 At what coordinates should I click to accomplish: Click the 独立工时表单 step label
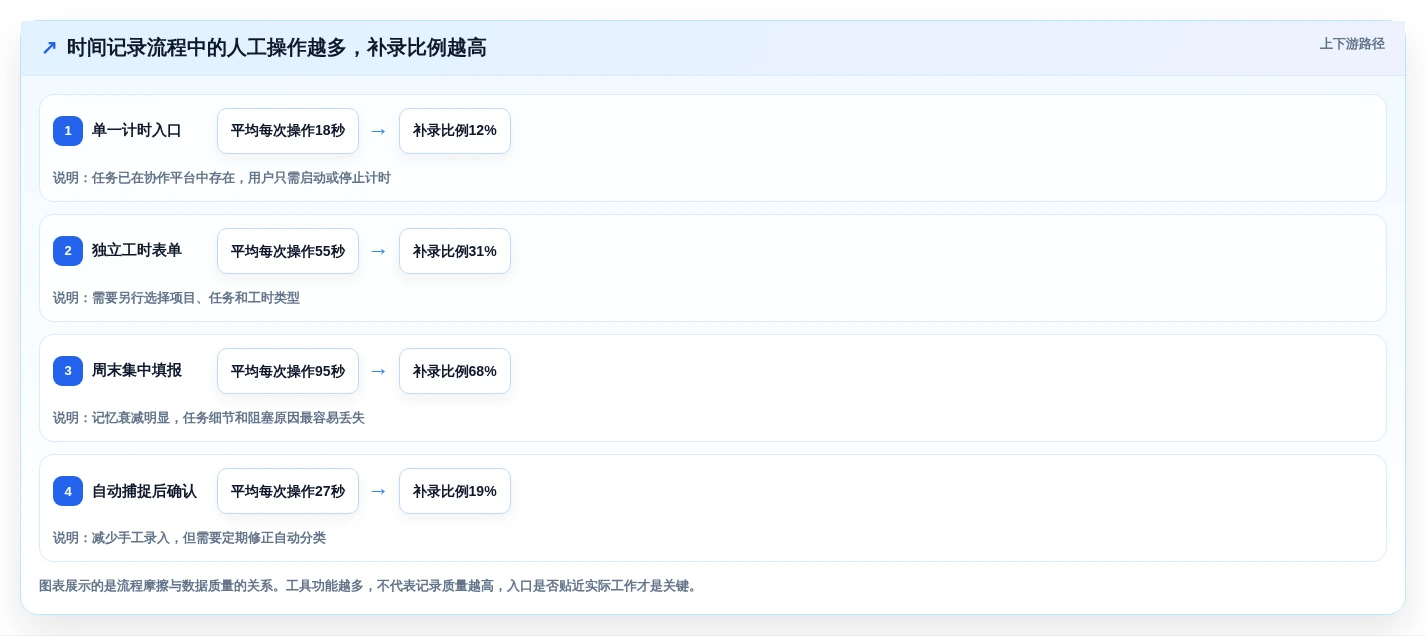(x=137, y=250)
